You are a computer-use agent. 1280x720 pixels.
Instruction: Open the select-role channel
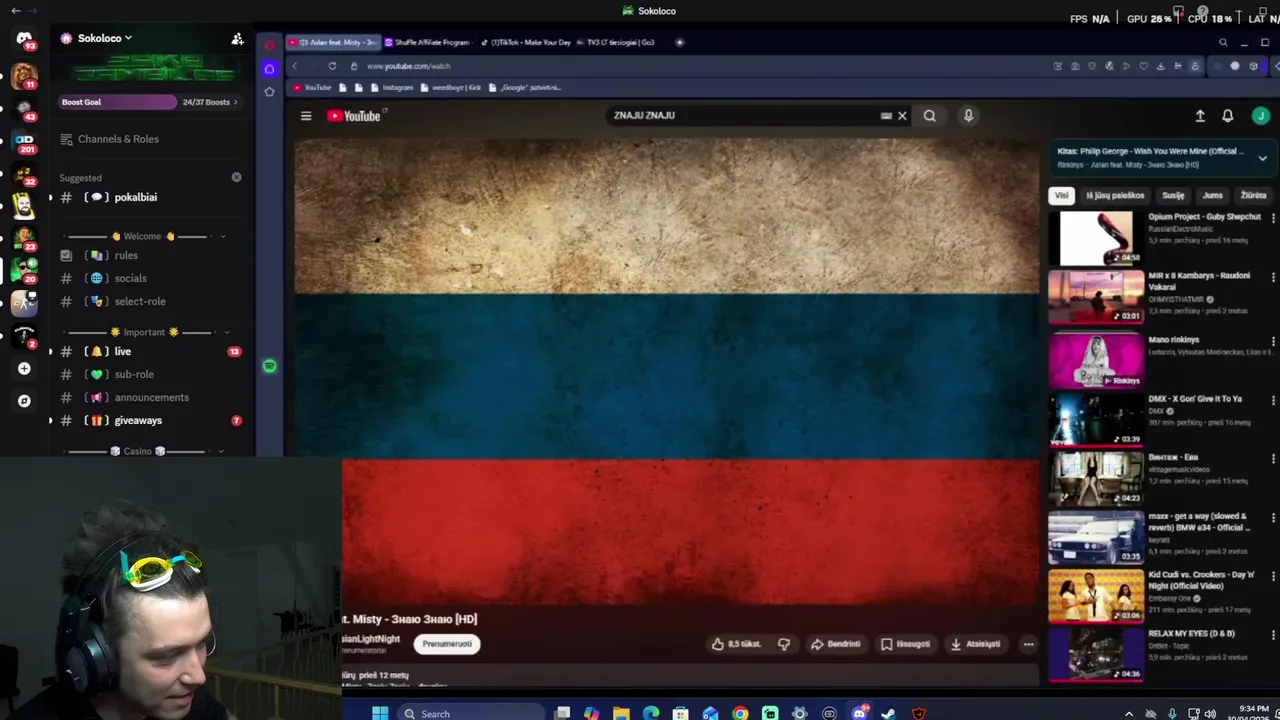point(140,301)
